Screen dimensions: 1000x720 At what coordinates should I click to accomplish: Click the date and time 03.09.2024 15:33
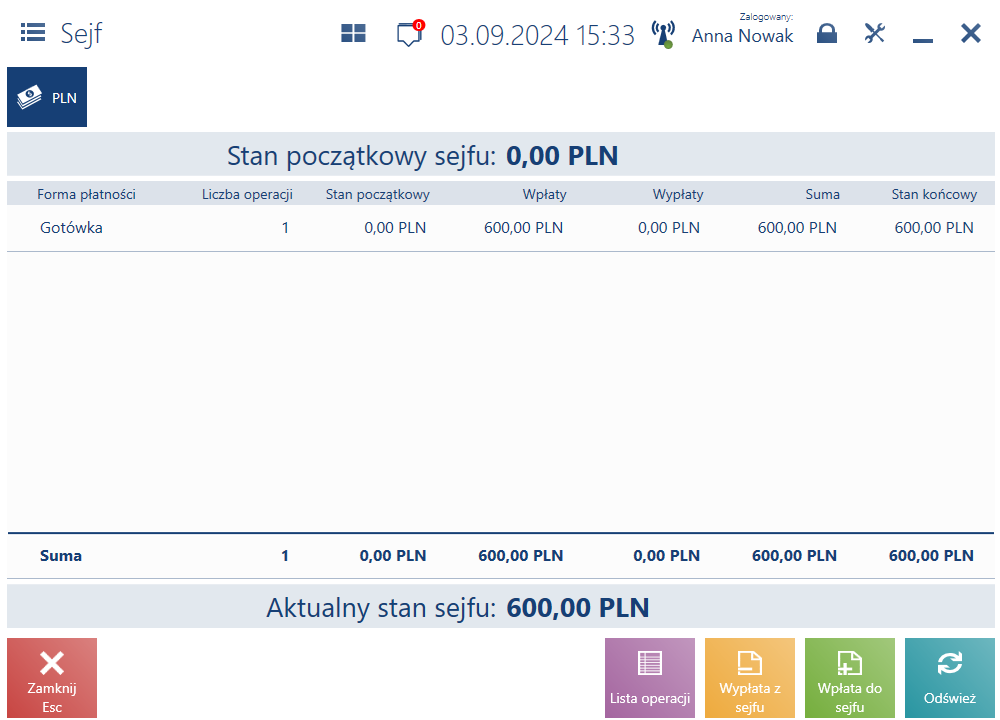[x=538, y=35]
